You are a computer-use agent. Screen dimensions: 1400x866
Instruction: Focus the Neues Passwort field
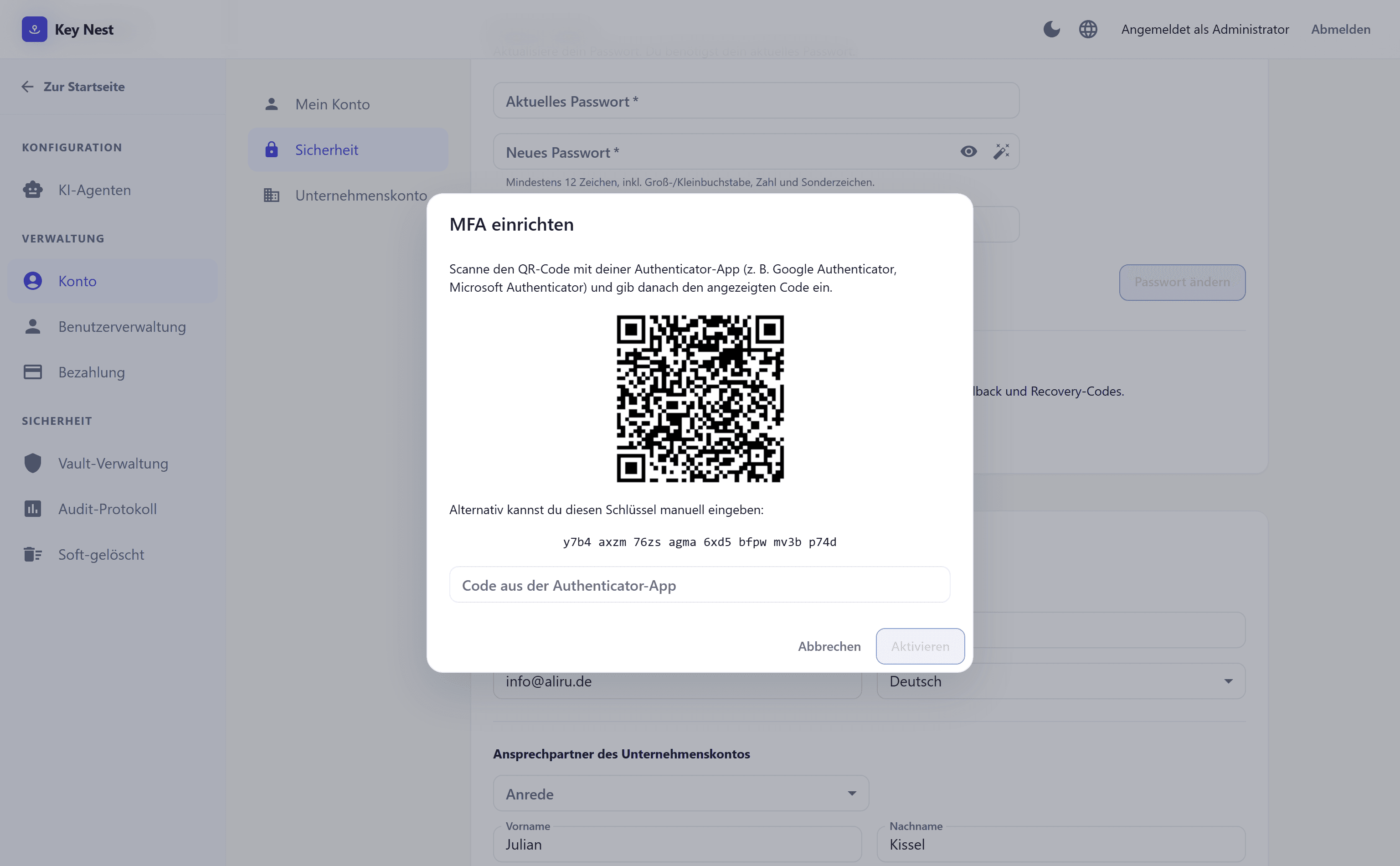[756, 152]
